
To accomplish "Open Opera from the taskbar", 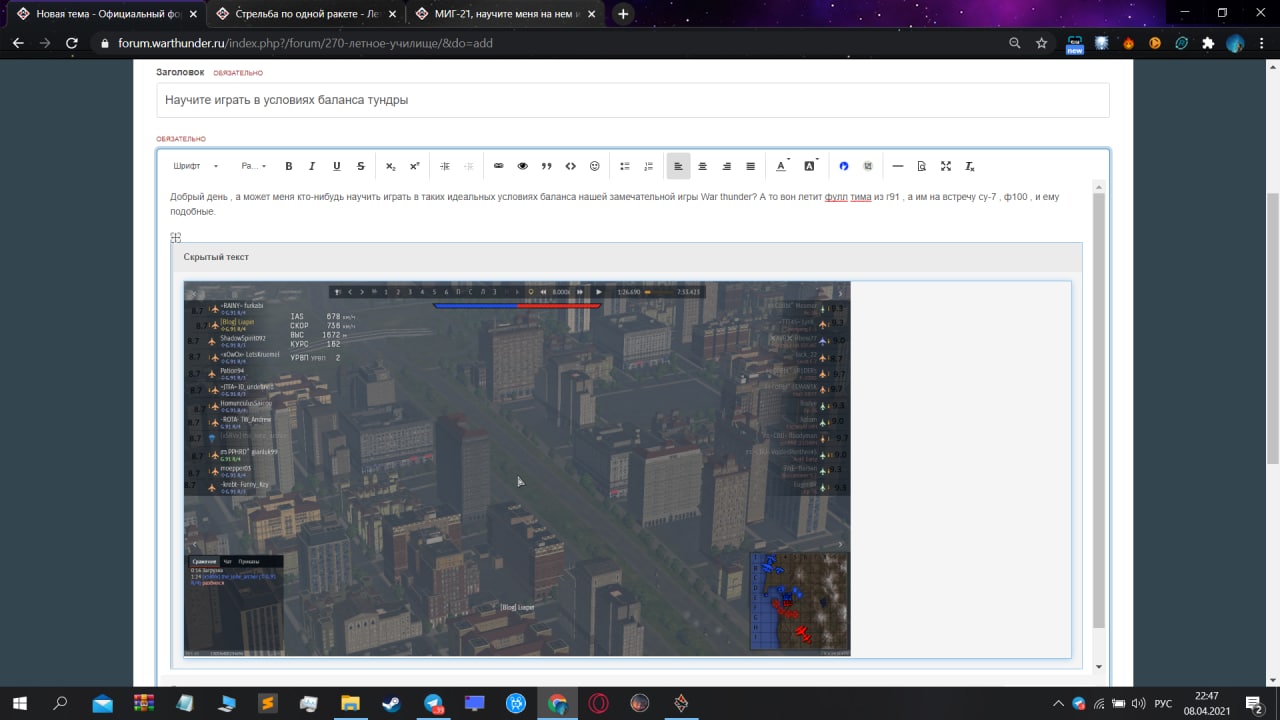I will [598, 703].
